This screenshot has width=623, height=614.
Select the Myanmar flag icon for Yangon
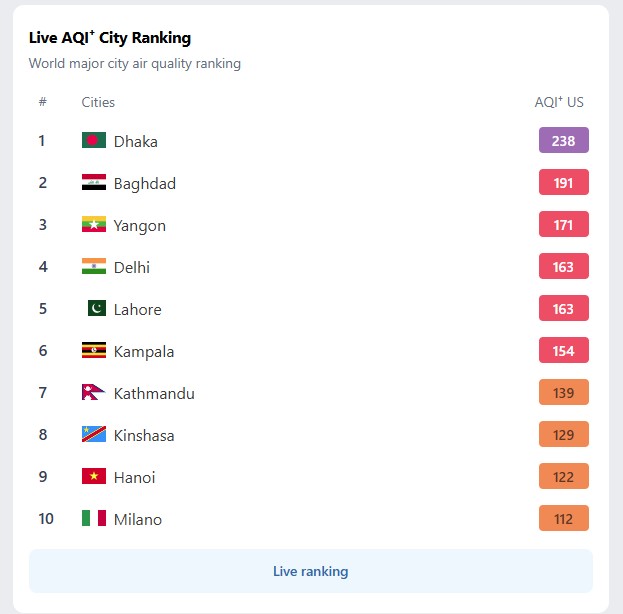coord(94,224)
